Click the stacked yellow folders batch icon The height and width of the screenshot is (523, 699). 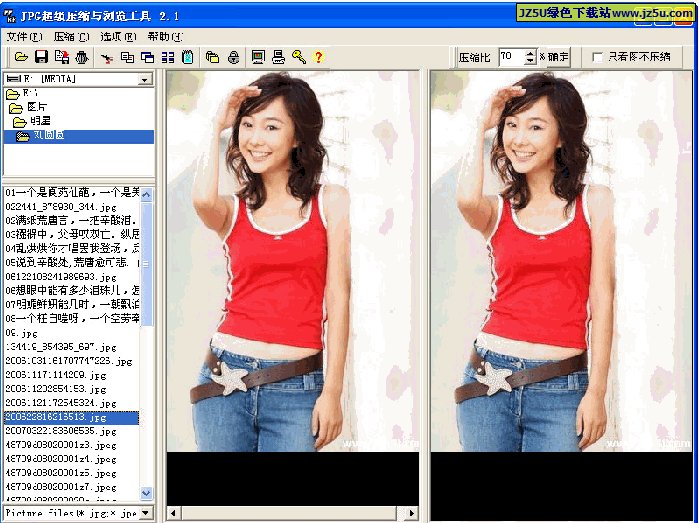212,57
